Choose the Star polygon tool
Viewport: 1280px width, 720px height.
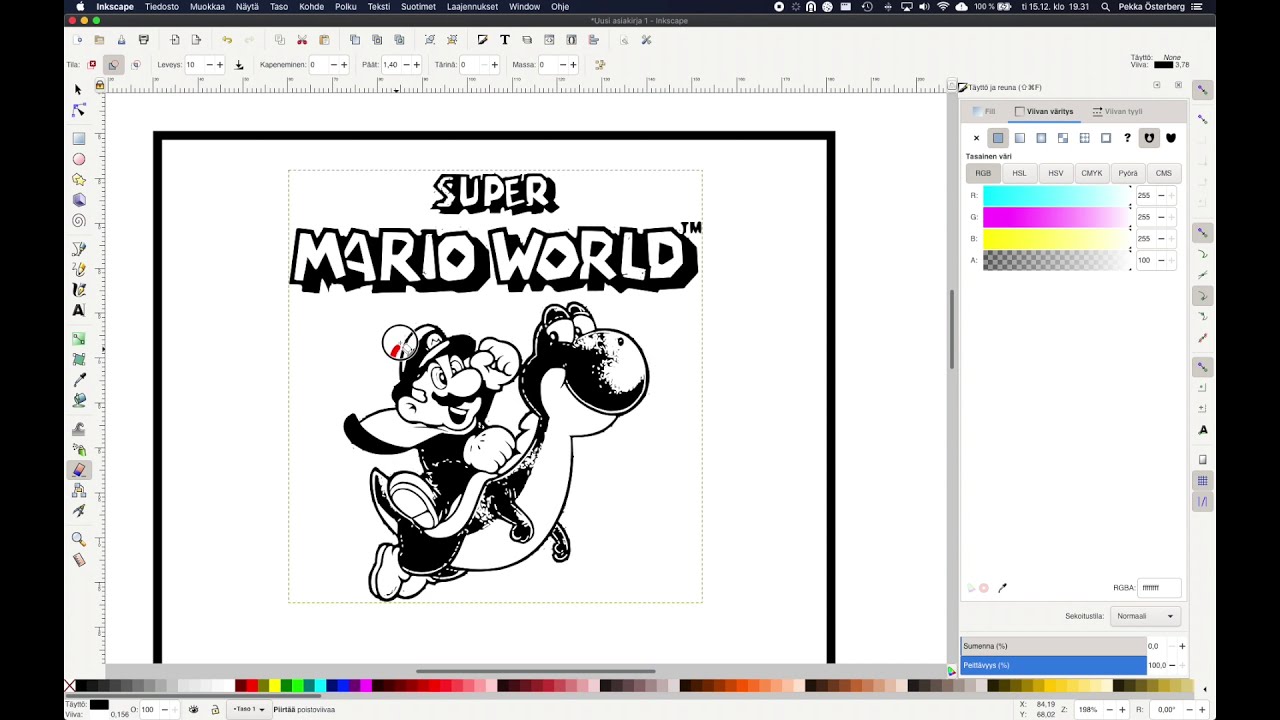79,180
